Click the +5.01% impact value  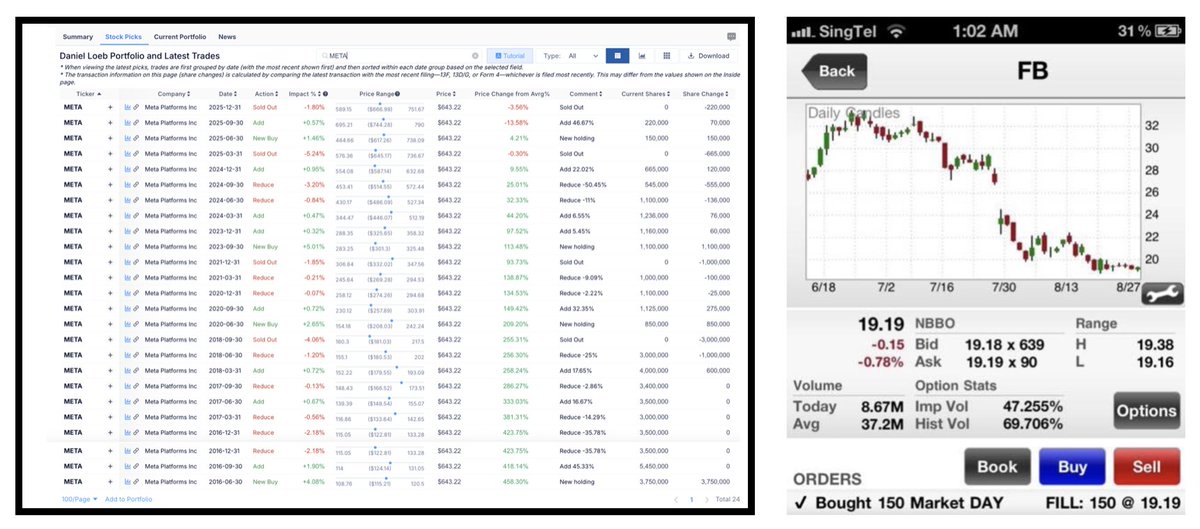pos(314,246)
